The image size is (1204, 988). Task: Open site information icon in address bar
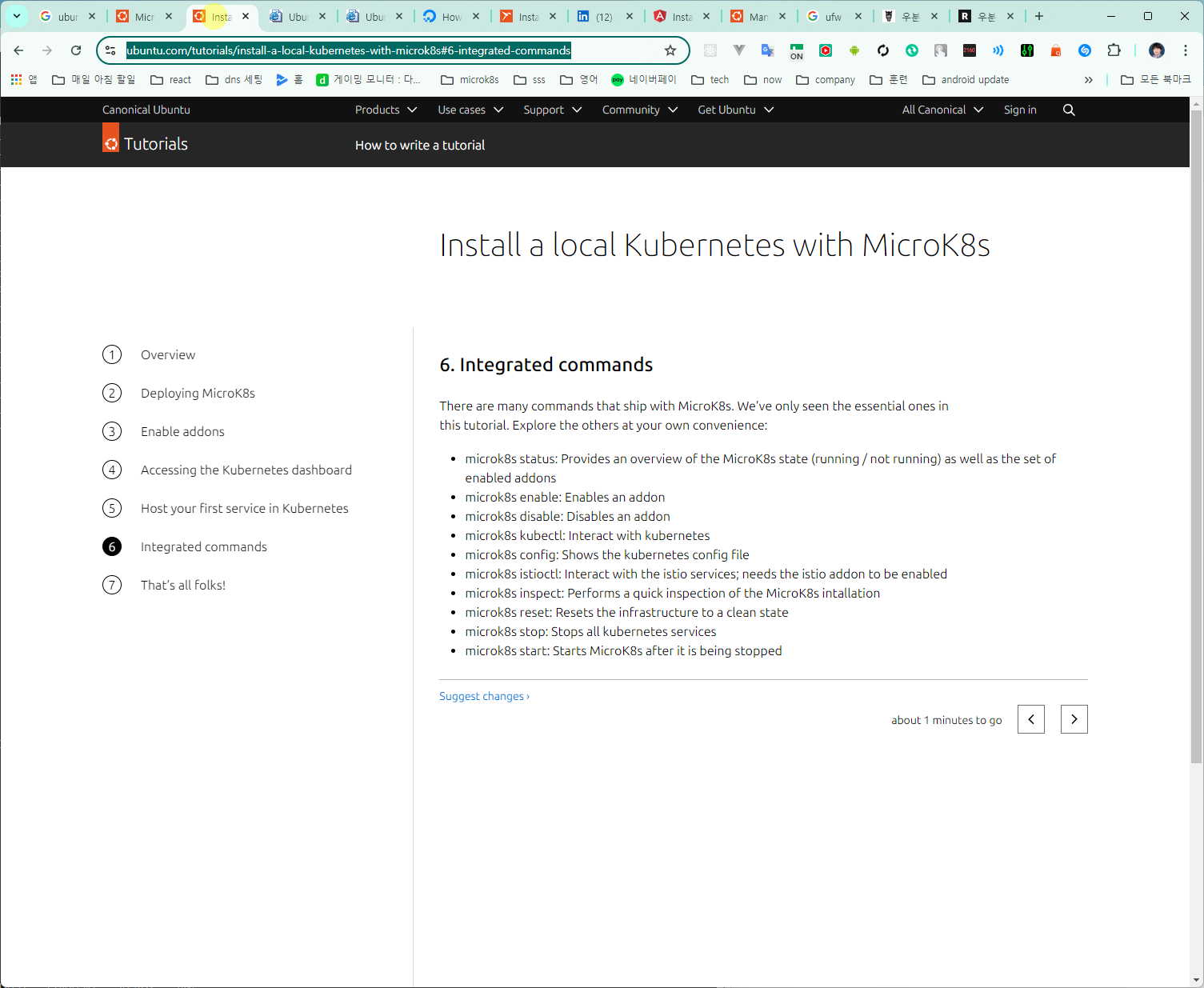[x=111, y=50]
